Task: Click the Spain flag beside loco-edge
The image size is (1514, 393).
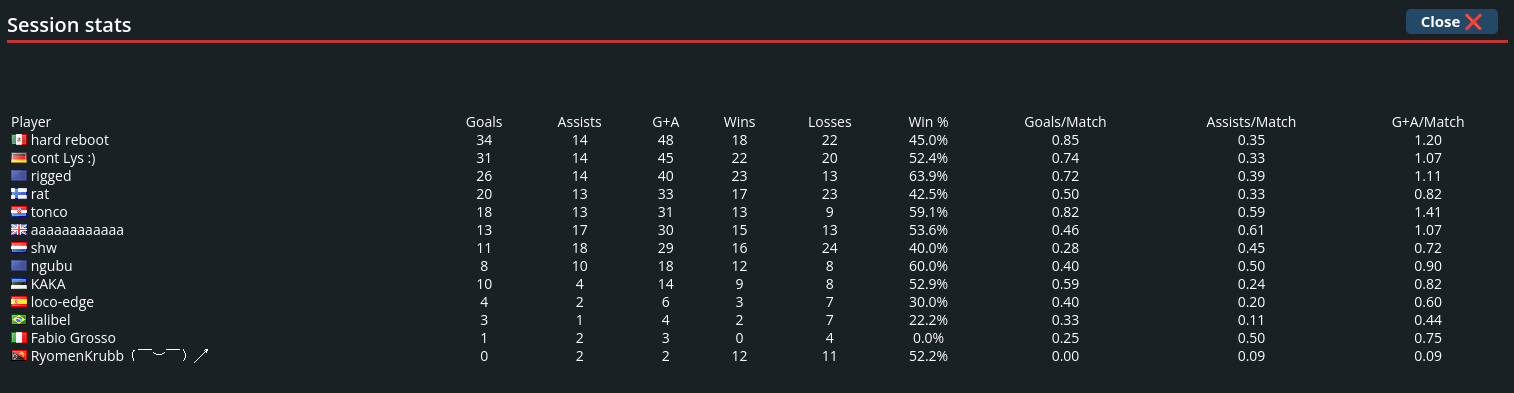Action: (x=19, y=302)
